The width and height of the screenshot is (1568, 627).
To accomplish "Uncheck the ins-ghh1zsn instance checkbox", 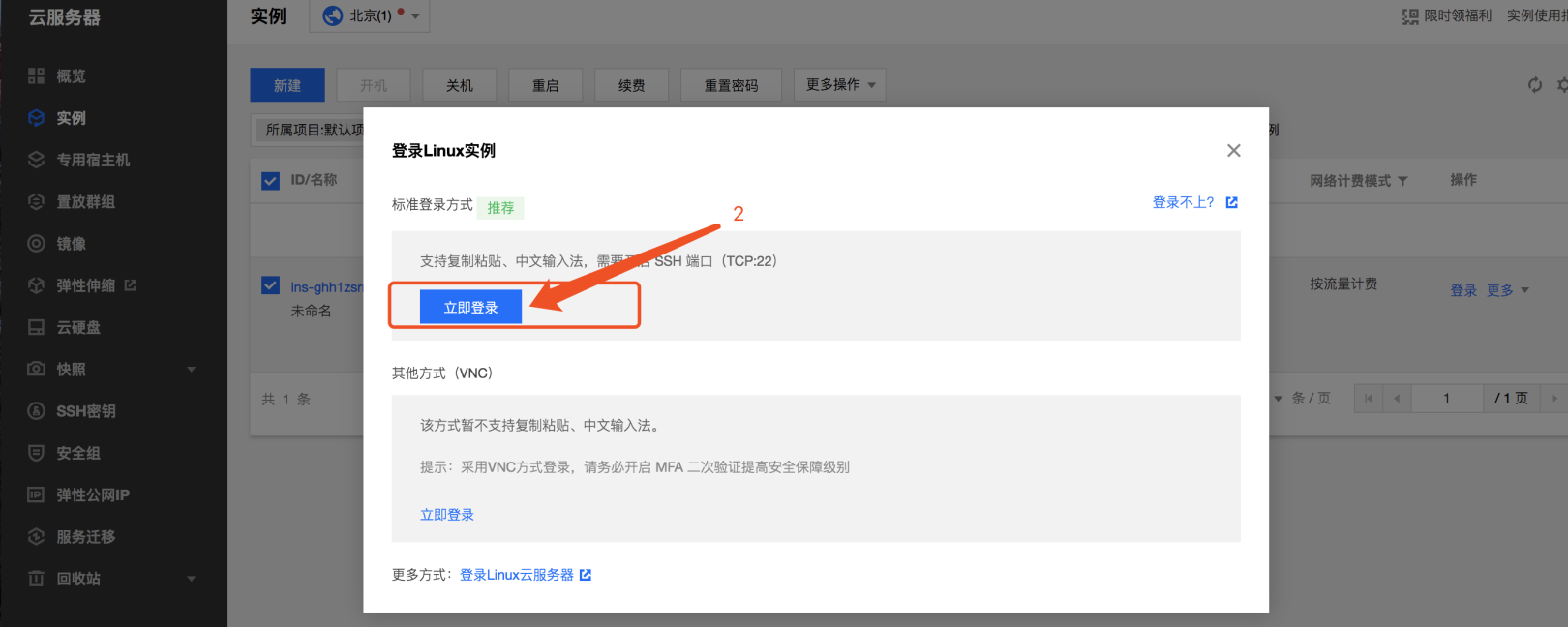I will click(271, 285).
